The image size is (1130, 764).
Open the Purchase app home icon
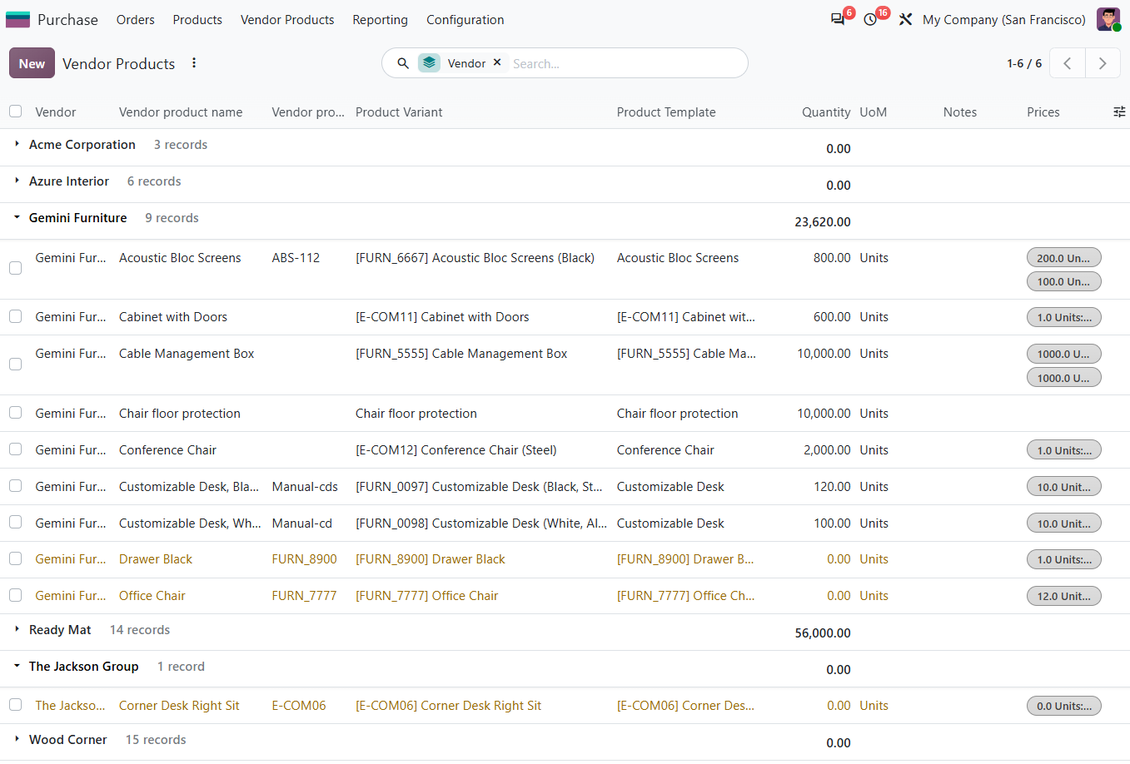pos(18,19)
